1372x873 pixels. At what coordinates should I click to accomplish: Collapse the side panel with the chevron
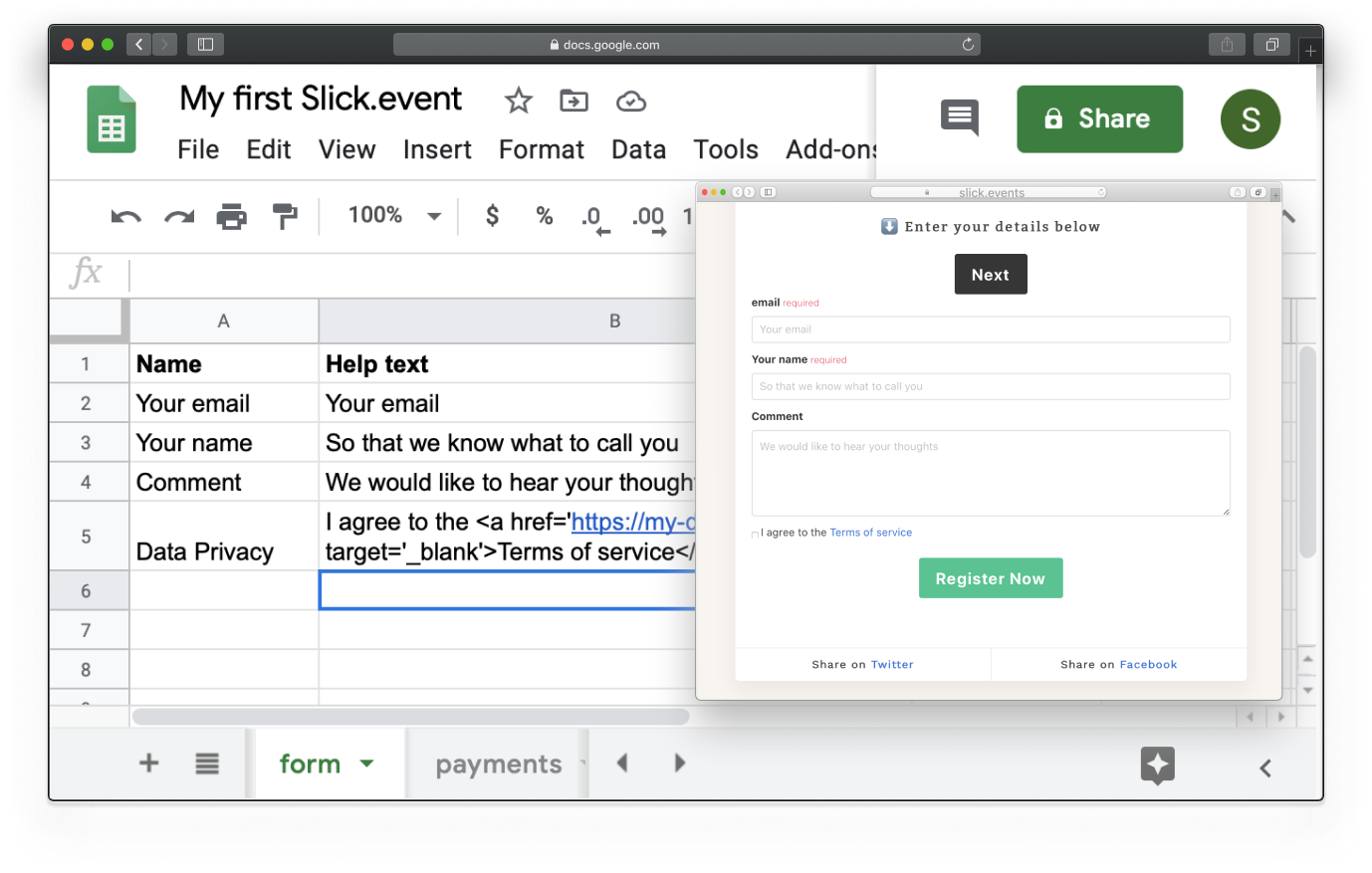pos(1264,767)
